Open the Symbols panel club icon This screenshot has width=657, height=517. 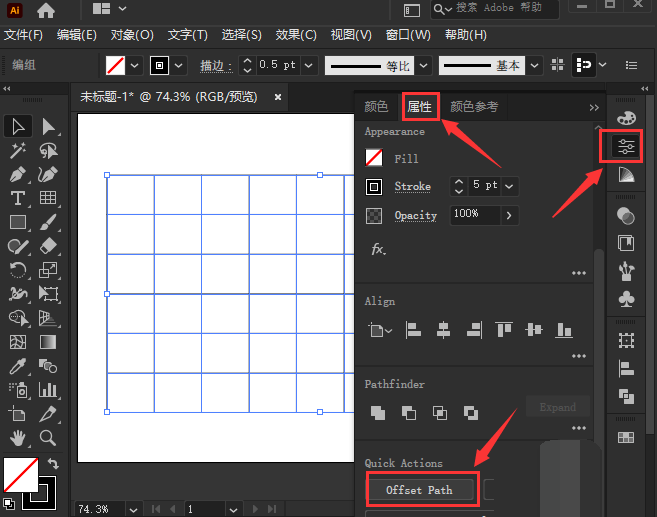pyautogui.click(x=626, y=299)
